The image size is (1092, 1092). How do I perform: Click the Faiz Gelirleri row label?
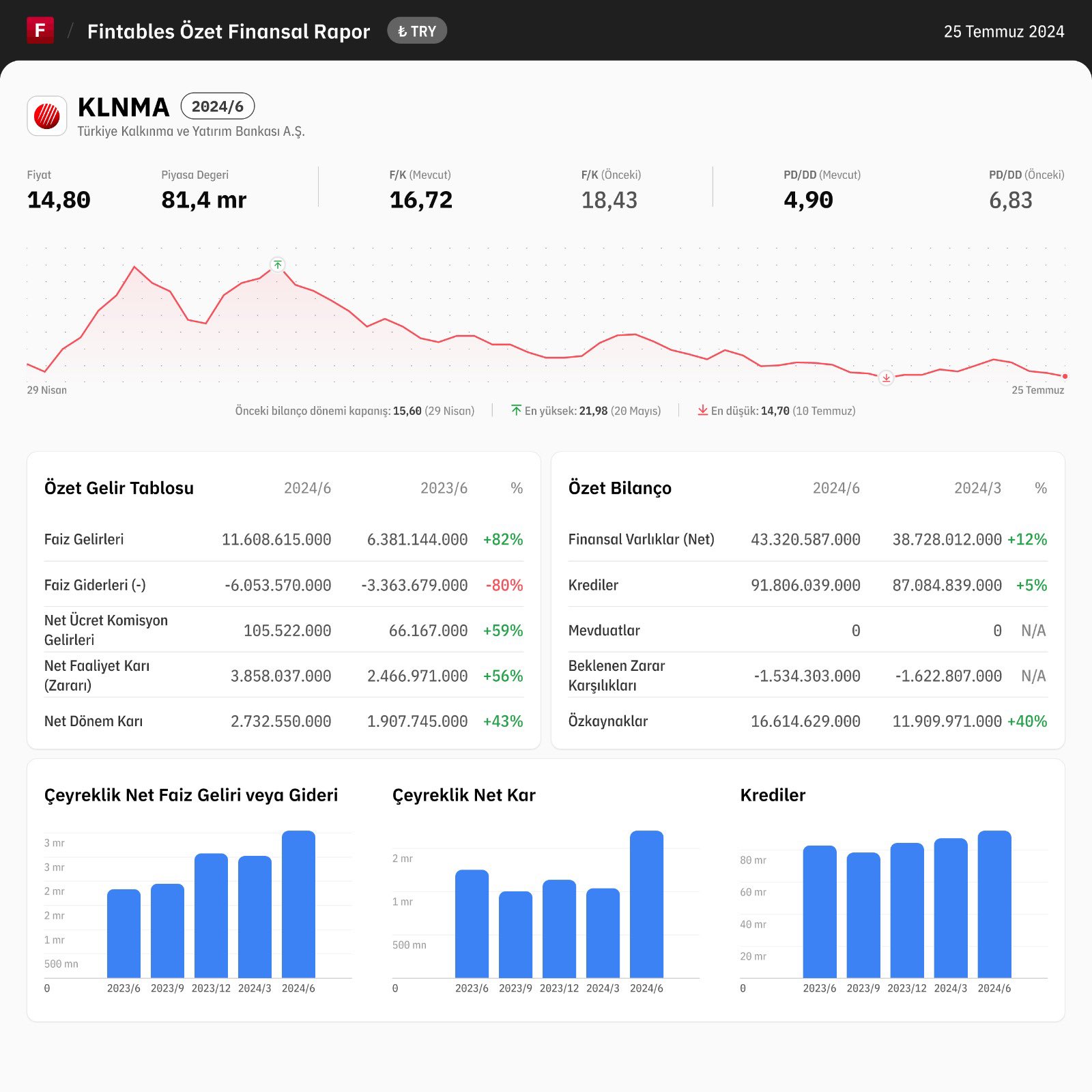pos(84,539)
